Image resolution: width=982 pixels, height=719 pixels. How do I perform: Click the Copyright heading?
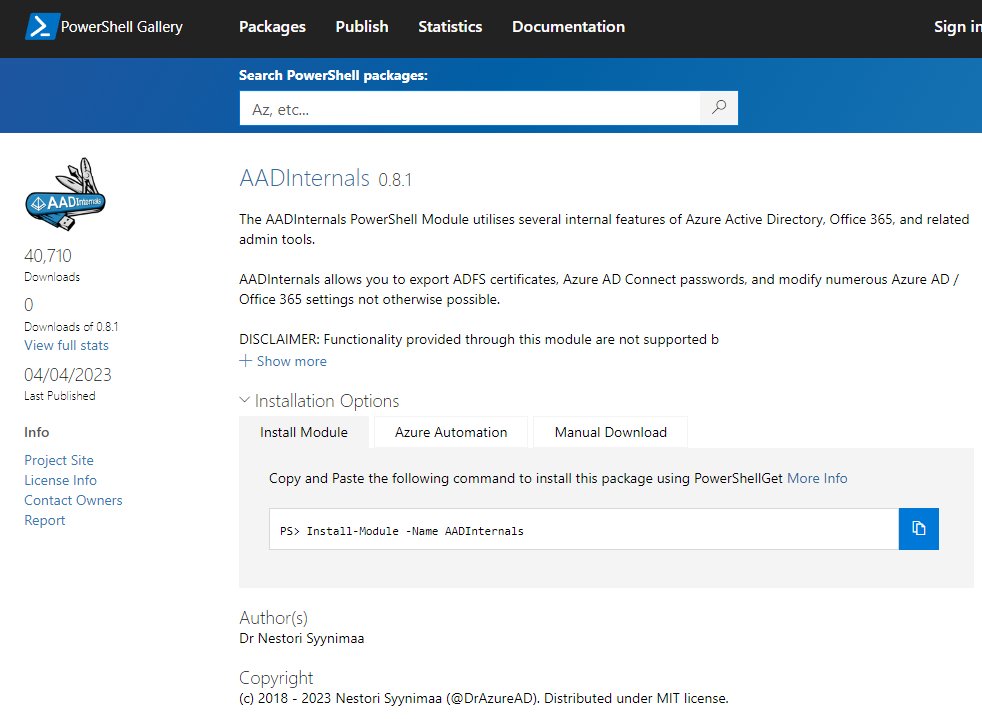tap(276, 678)
